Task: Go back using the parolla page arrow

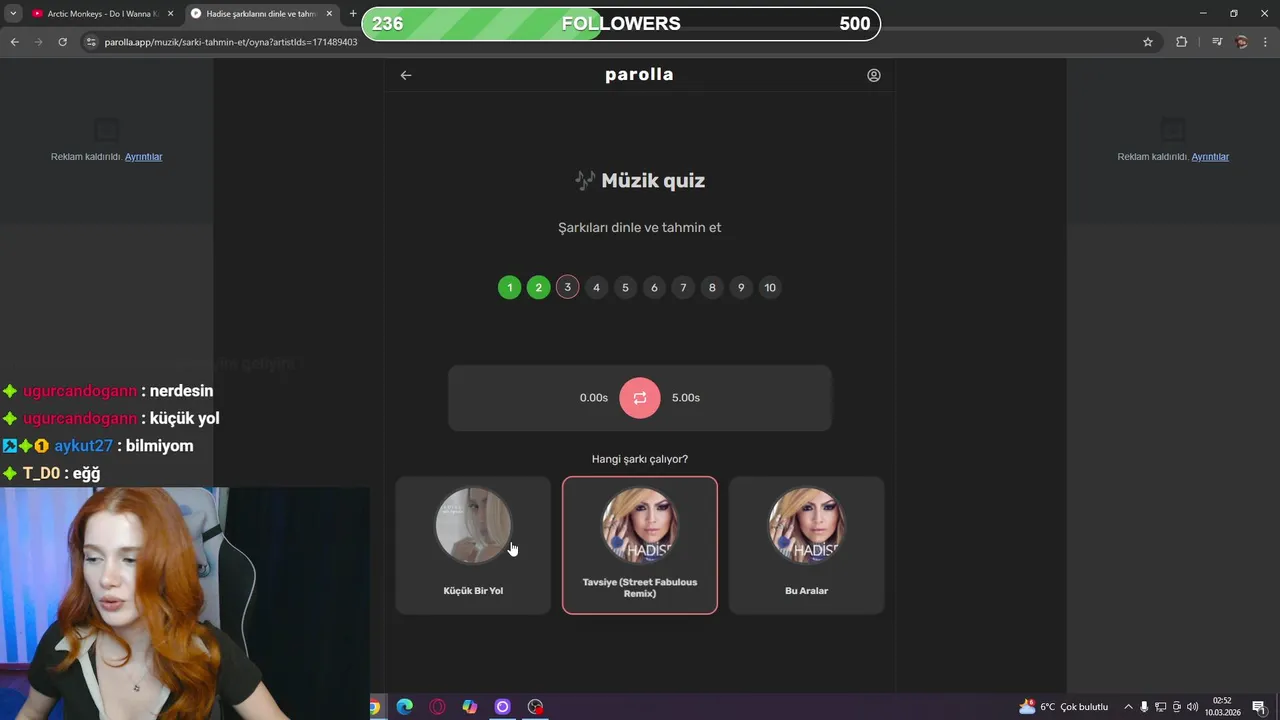Action: click(406, 75)
